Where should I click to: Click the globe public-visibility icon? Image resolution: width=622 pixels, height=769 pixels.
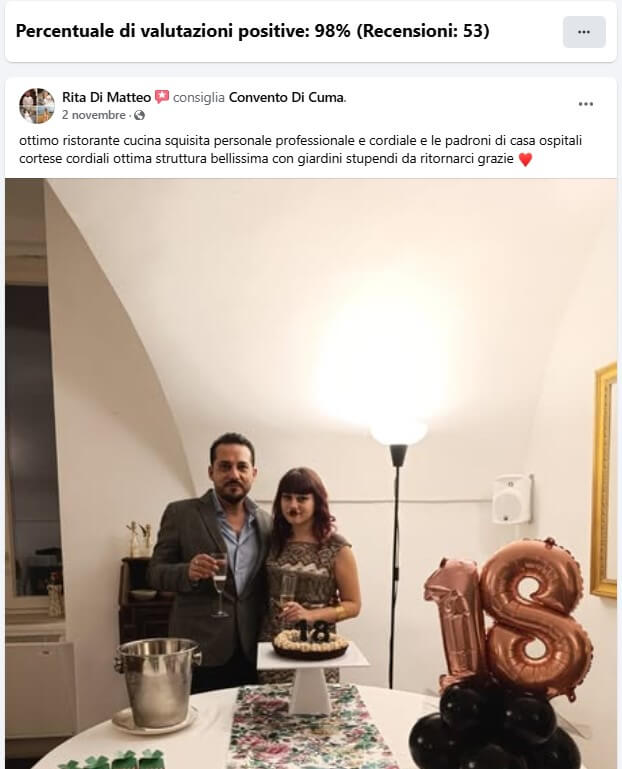click(x=139, y=115)
